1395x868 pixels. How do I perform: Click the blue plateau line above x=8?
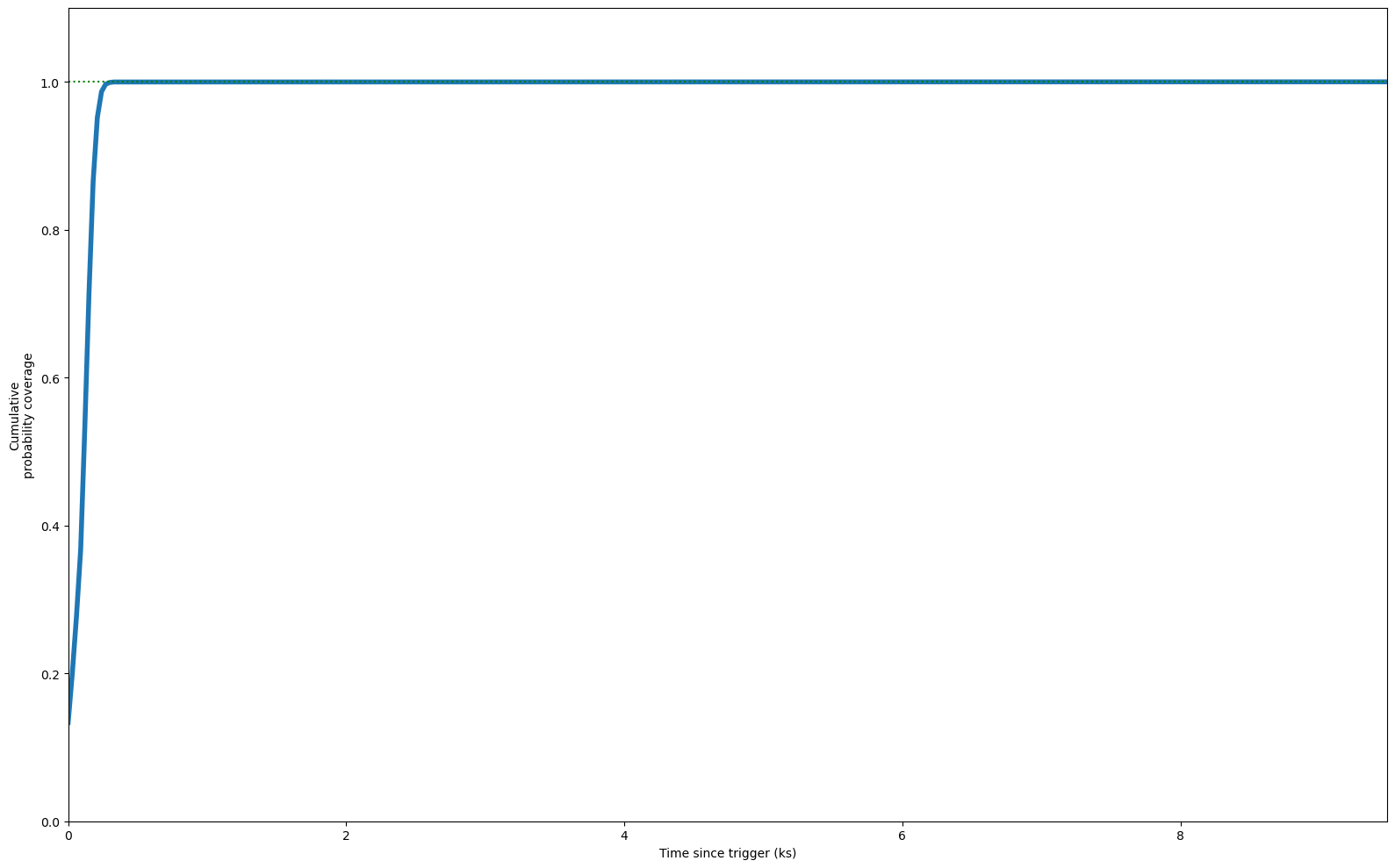click(x=1180, y=82)
